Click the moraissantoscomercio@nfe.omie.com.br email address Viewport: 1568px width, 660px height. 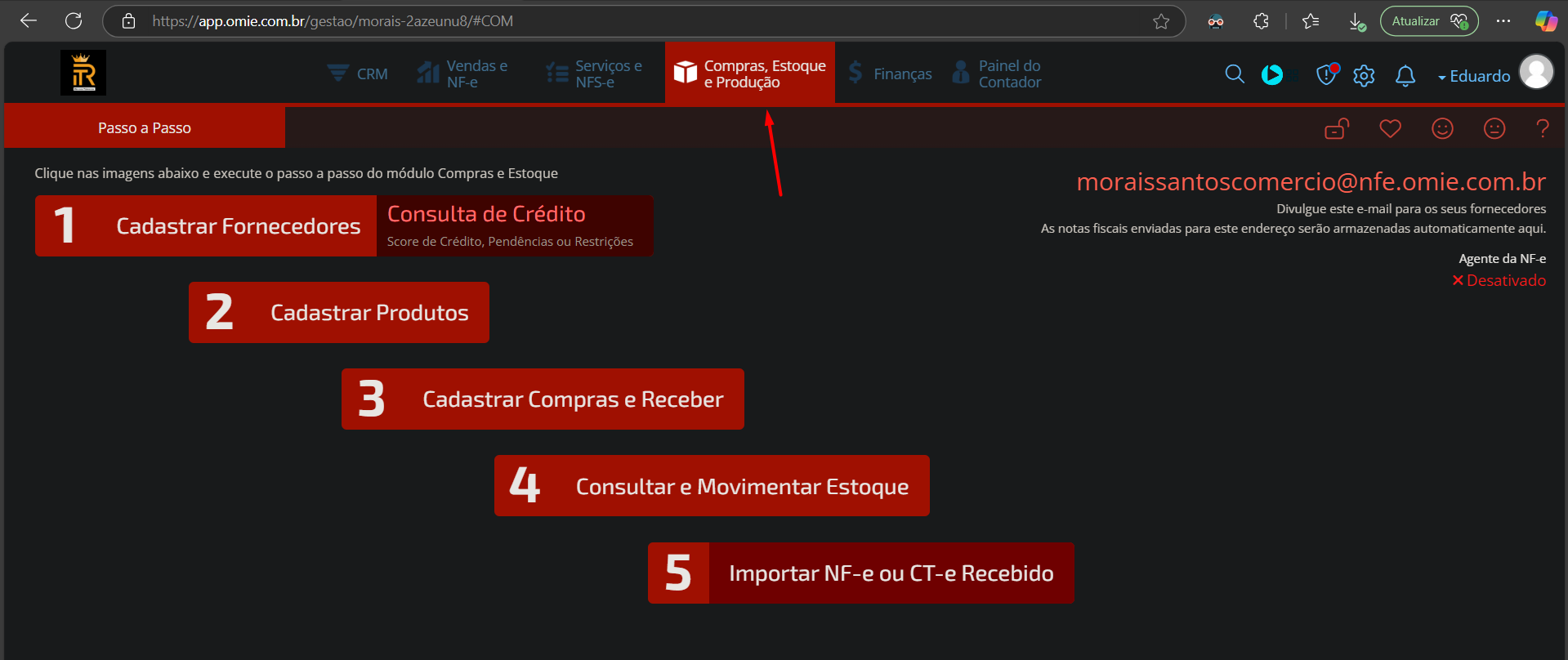[x=1311, y=181]
